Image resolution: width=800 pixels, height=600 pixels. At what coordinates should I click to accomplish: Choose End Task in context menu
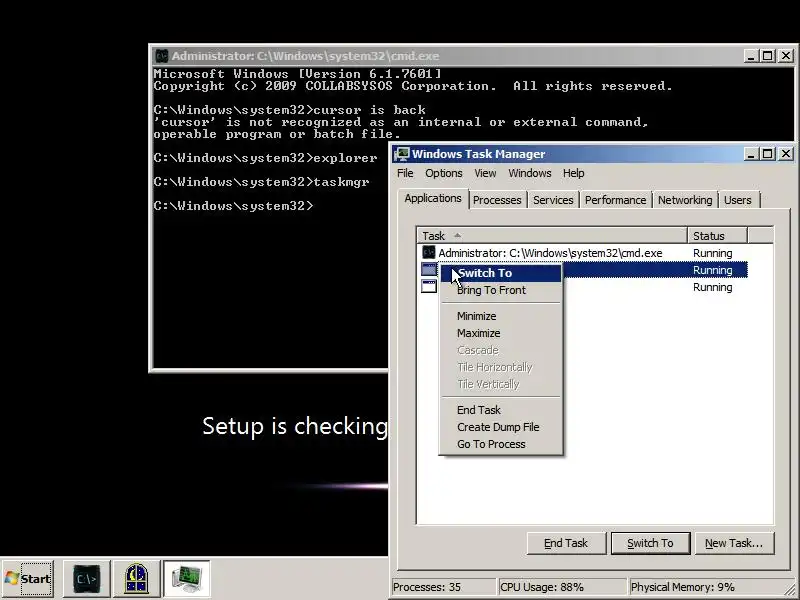coord(501,410)
